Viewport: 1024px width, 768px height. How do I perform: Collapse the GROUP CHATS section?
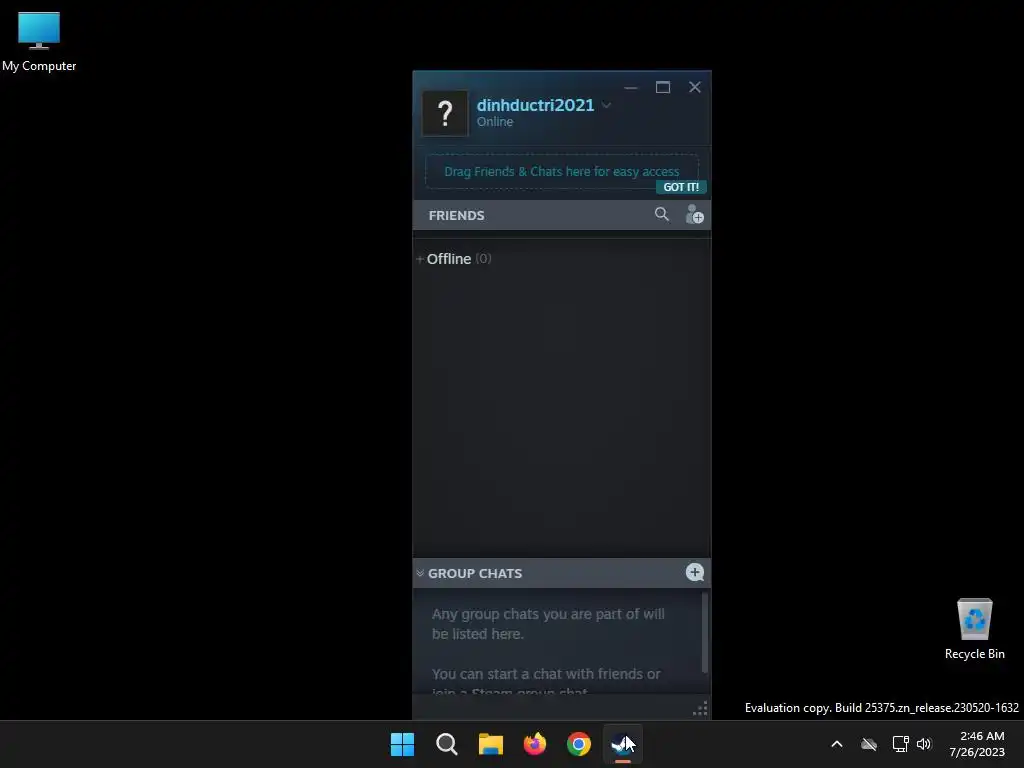(420, 573)
